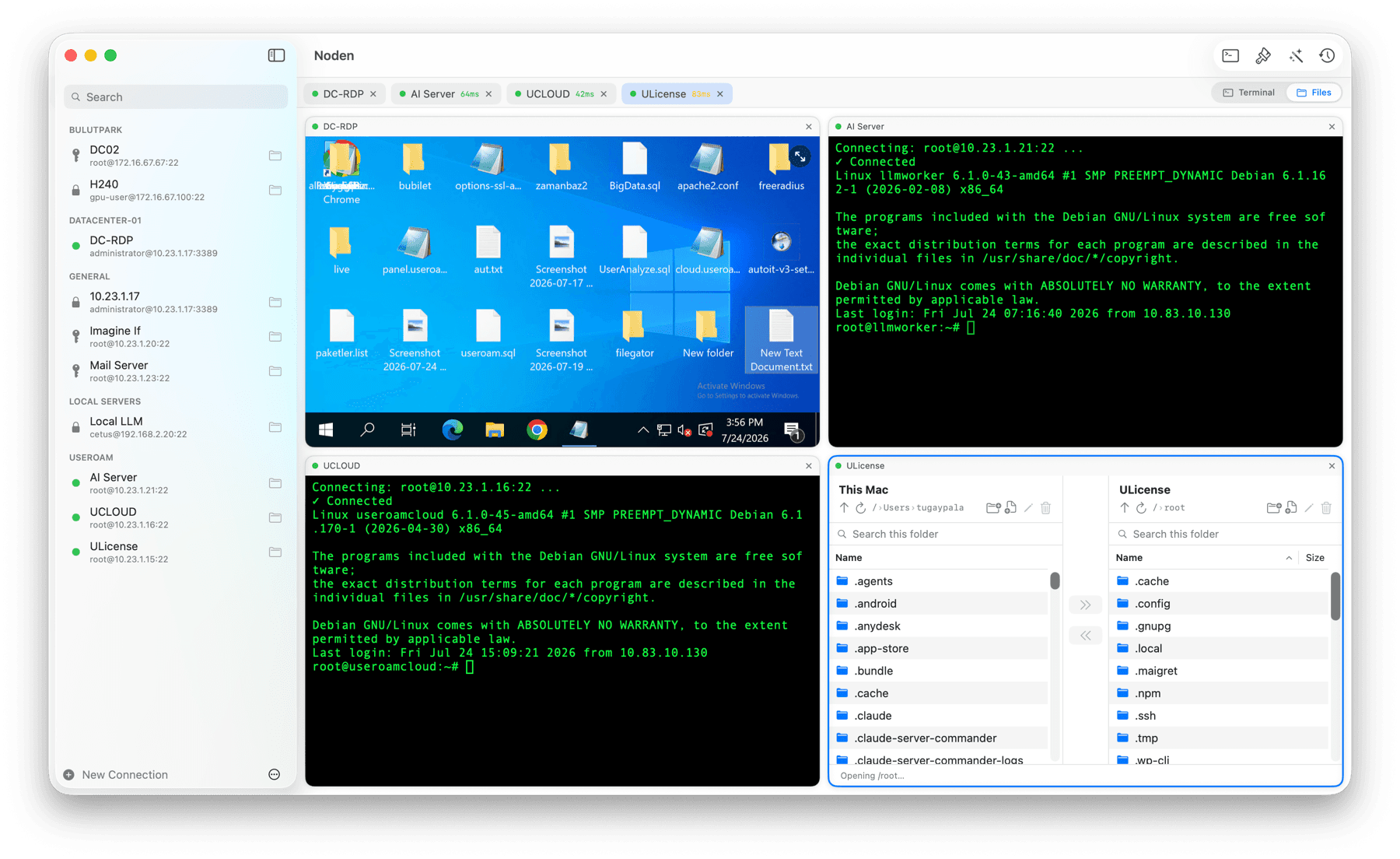Open files folder icon for H240 connection
1400x859 pixels.
(275, 190)
